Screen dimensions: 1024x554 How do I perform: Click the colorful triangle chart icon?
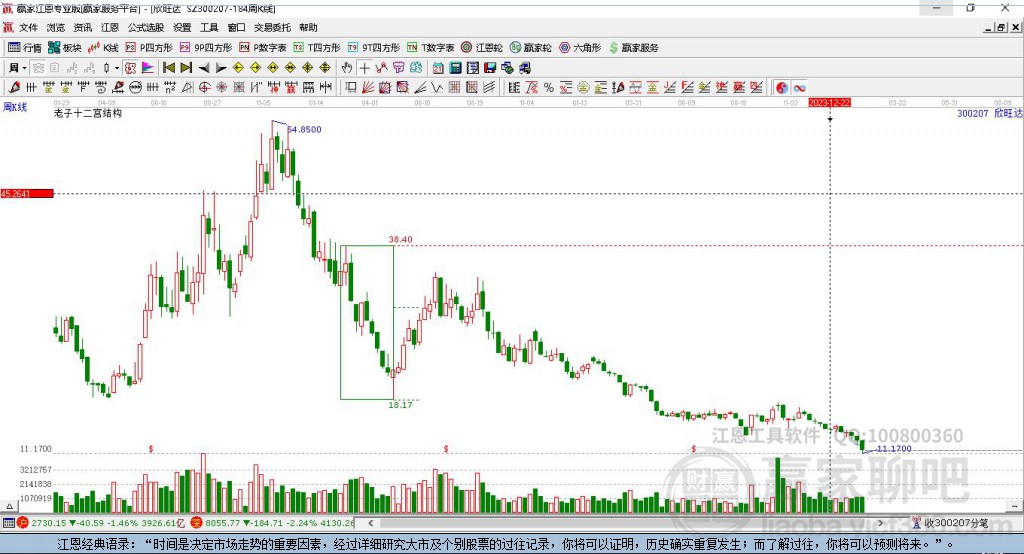click(148, 68)
